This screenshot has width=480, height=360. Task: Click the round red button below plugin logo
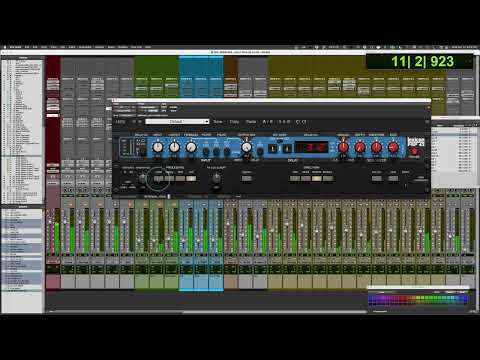[x=414, y=152]
